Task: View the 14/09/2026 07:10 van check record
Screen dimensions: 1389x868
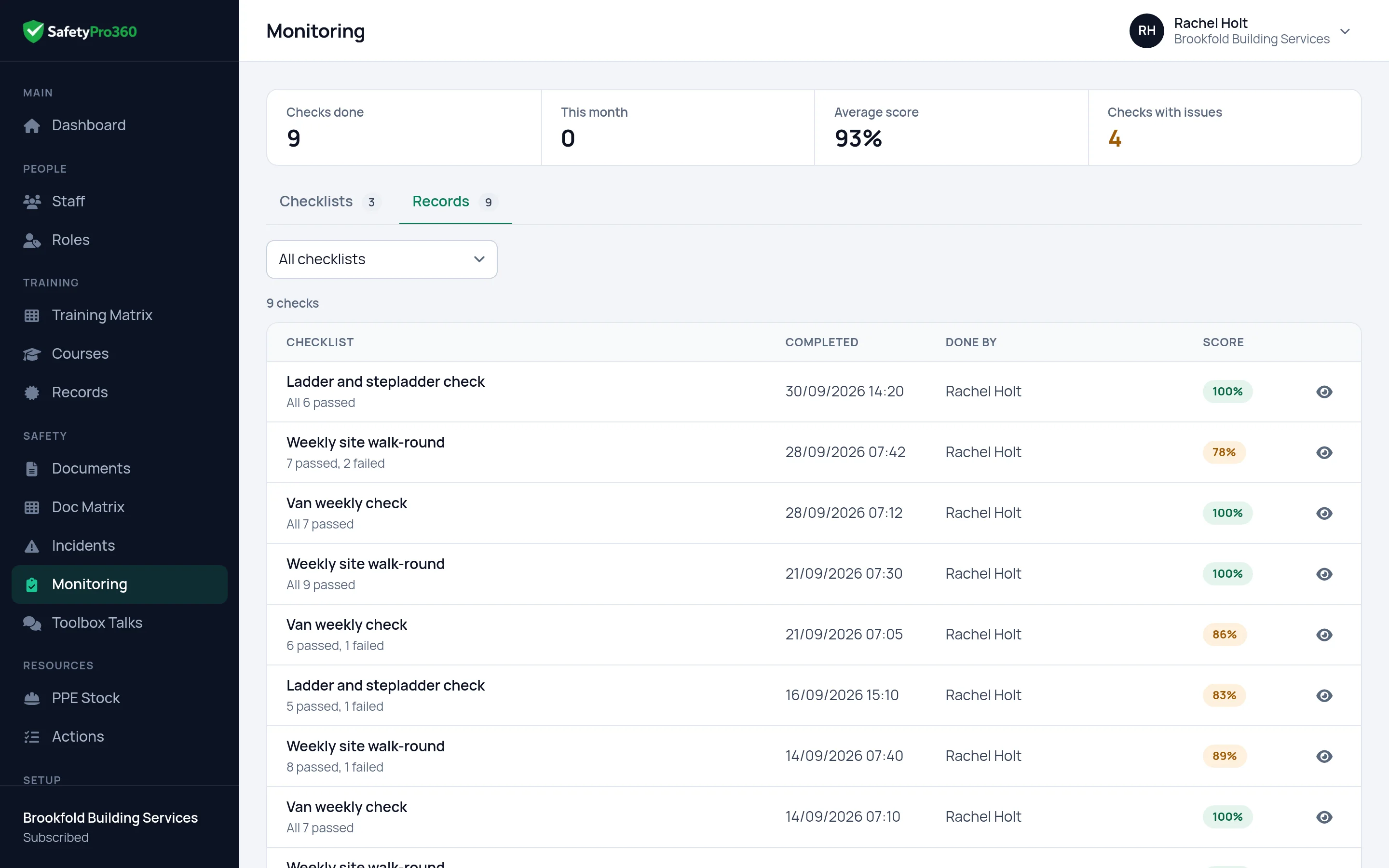Action: tap(1323, 817)
